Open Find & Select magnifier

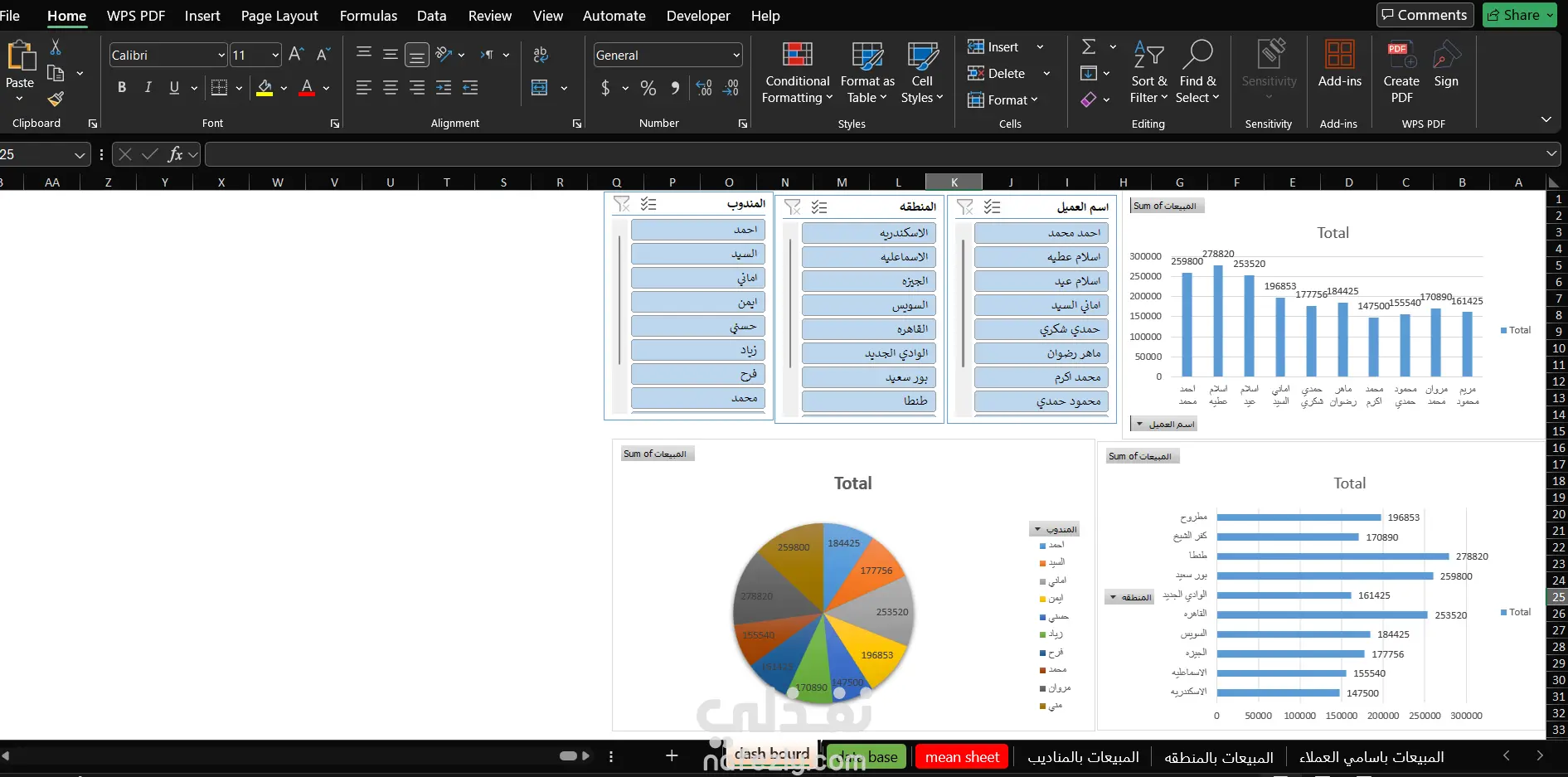[1198, 73]
